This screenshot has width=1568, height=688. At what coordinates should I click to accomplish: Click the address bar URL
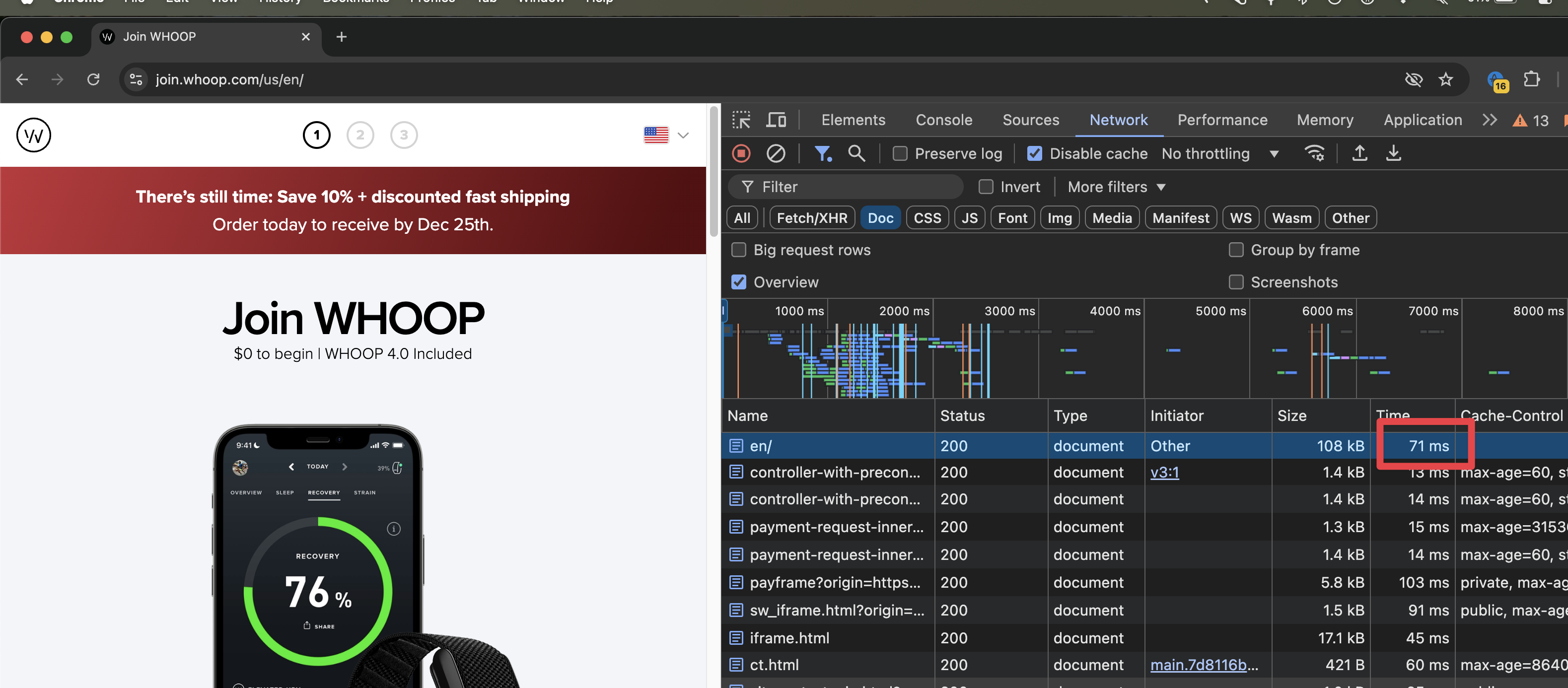(229, 79)
